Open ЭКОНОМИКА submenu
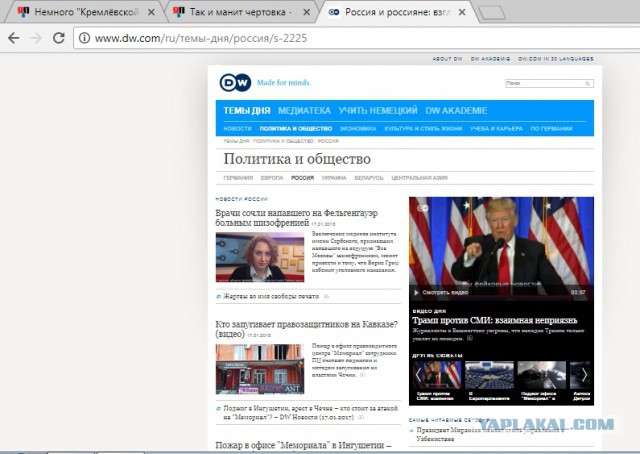 click(x=358, y=129)
